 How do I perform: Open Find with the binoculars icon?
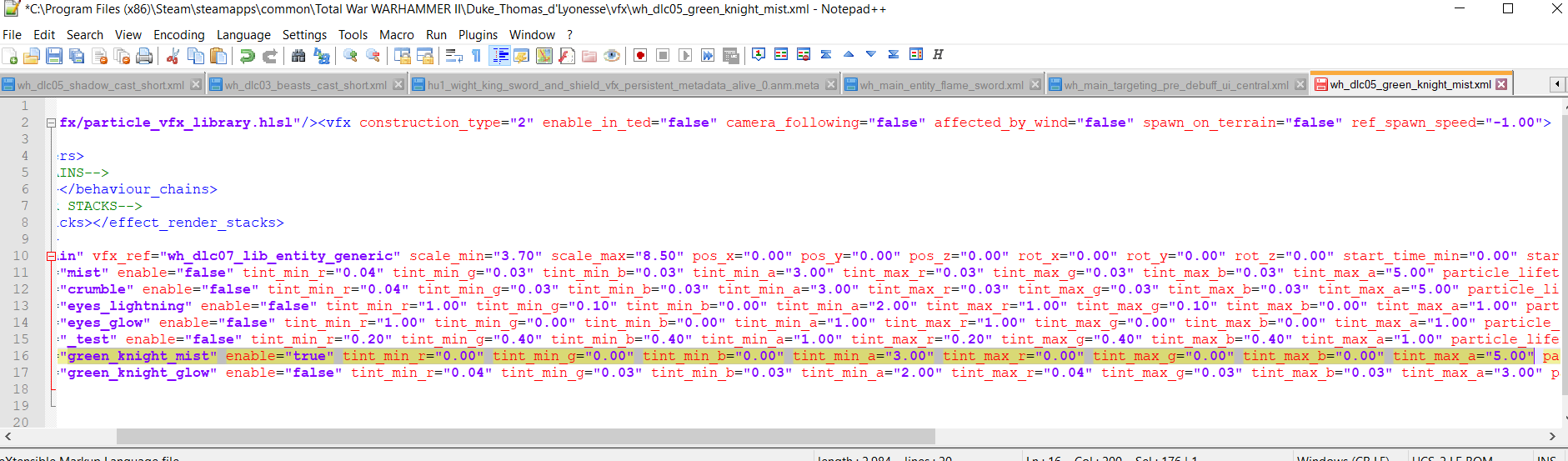point(298,56)
